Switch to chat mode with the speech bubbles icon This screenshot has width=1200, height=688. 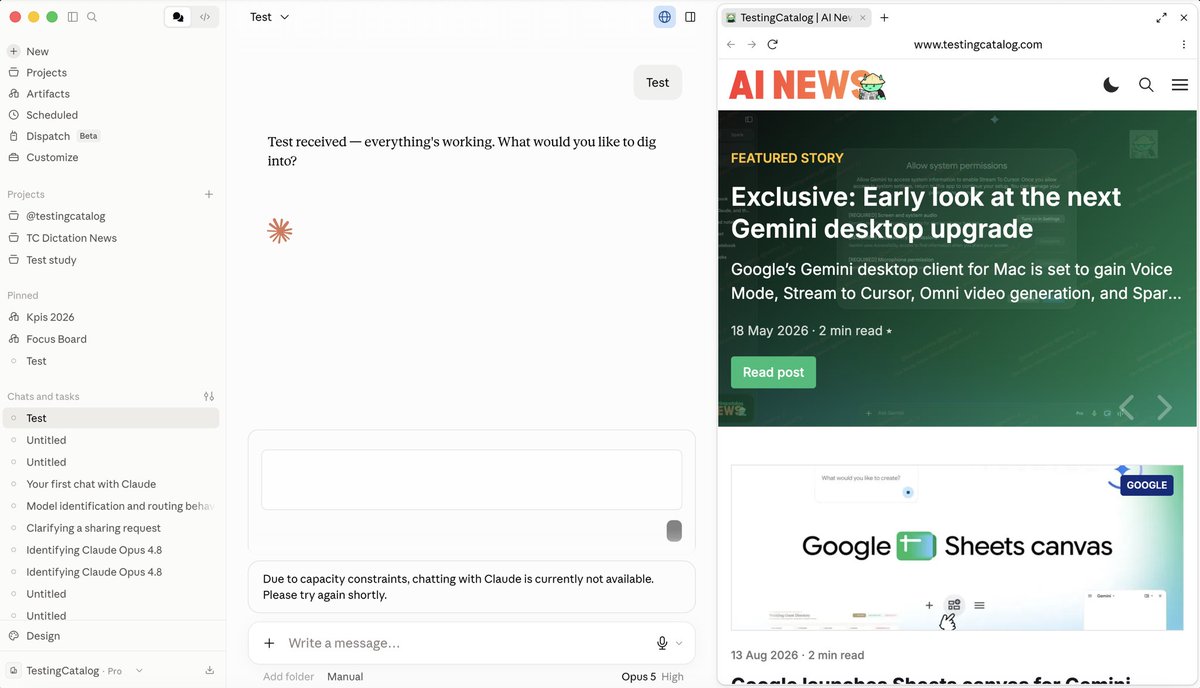(178, 17)
